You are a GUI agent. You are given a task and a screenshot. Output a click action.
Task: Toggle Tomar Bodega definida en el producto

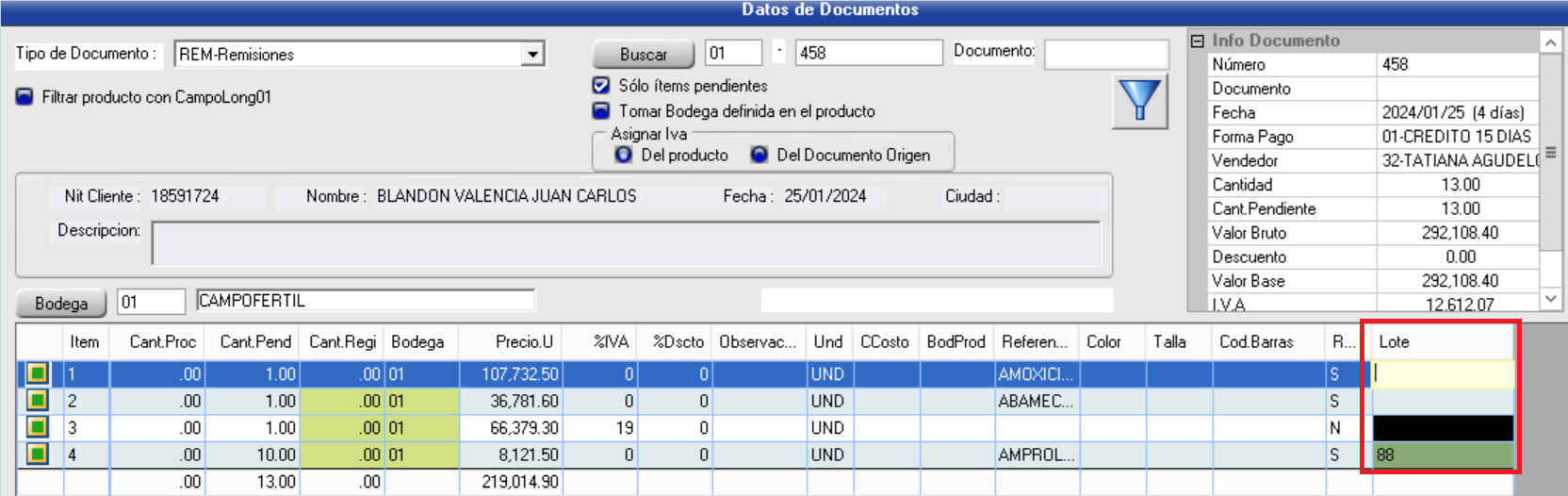coord(601,111)
